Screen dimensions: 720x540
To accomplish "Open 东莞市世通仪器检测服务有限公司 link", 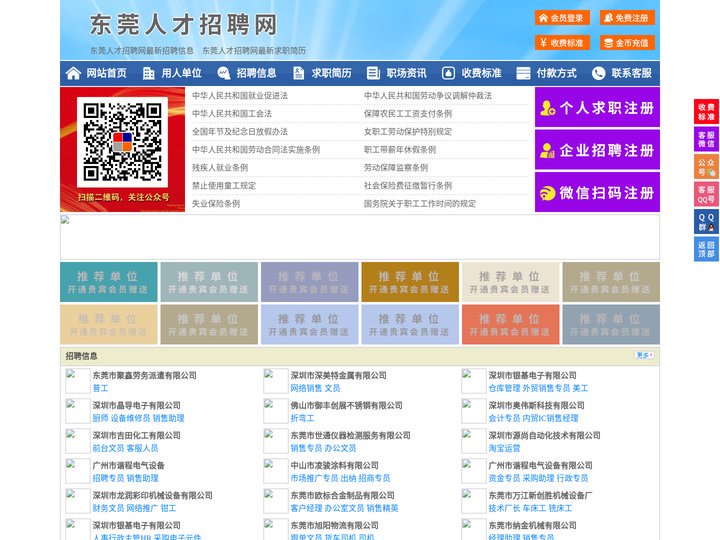I will coord(351,435).
